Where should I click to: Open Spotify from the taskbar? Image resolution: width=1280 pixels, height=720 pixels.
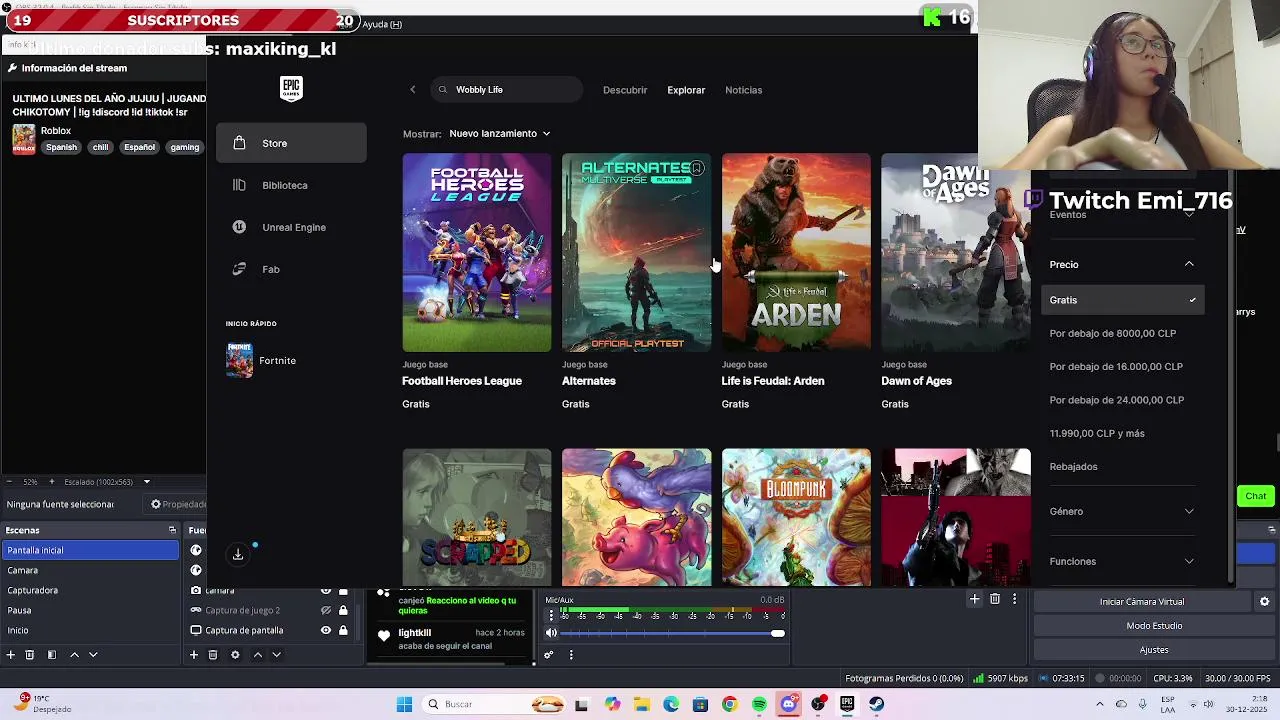click(x=759, y=704)
